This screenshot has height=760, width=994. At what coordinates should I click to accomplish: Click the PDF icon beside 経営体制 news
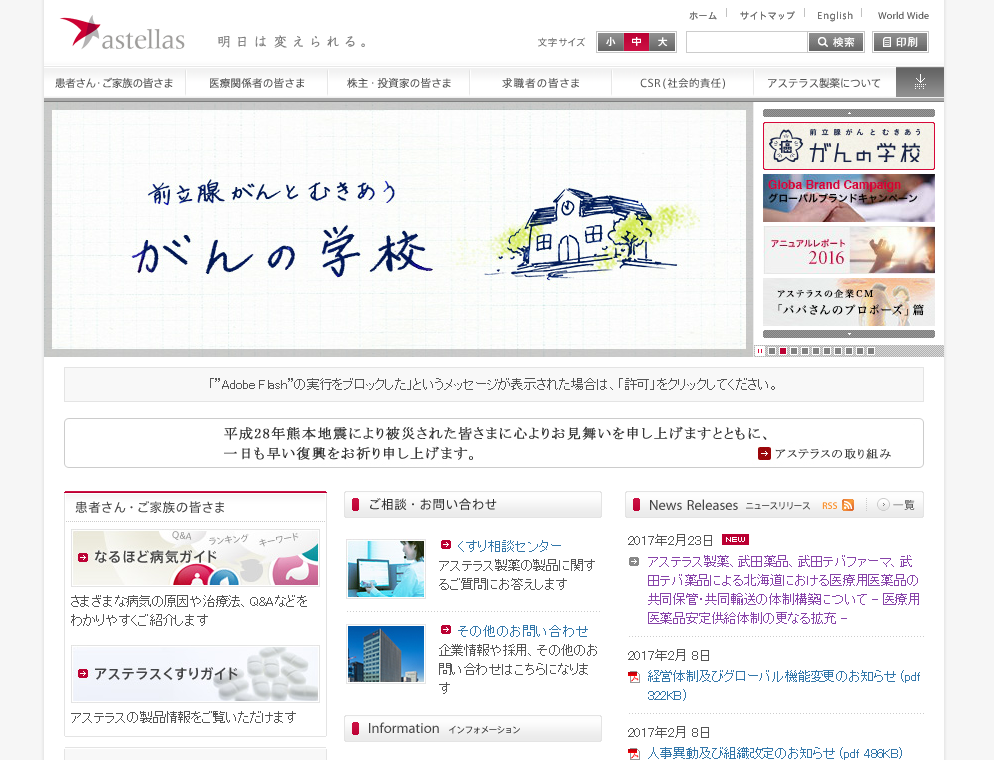click(634, 677)
